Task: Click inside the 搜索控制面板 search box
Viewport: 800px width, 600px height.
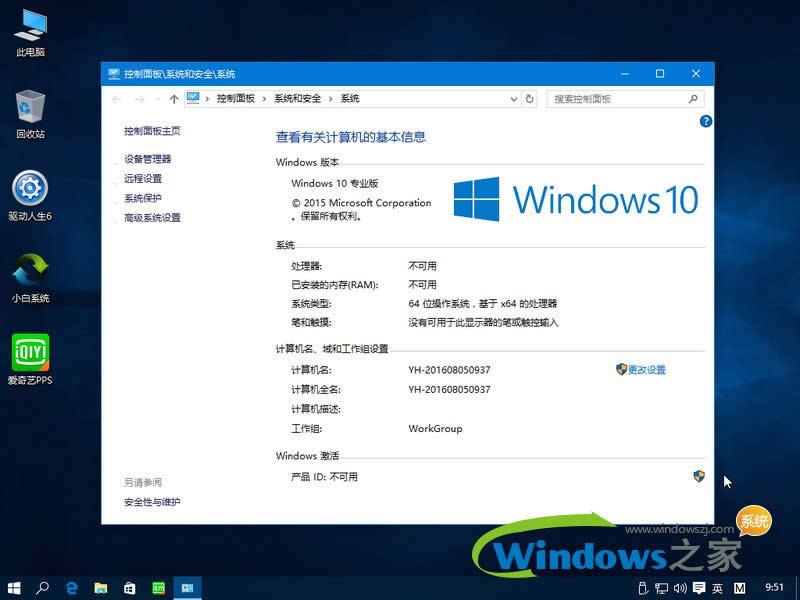Action: pyautogui.click(x=620, y=99)
